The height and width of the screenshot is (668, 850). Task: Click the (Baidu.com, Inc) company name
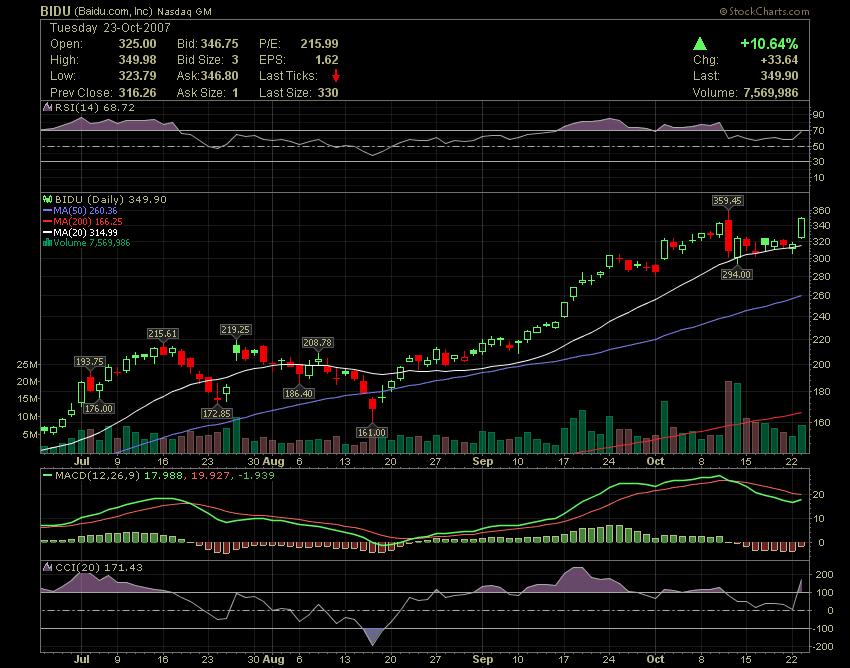point(113,11)
